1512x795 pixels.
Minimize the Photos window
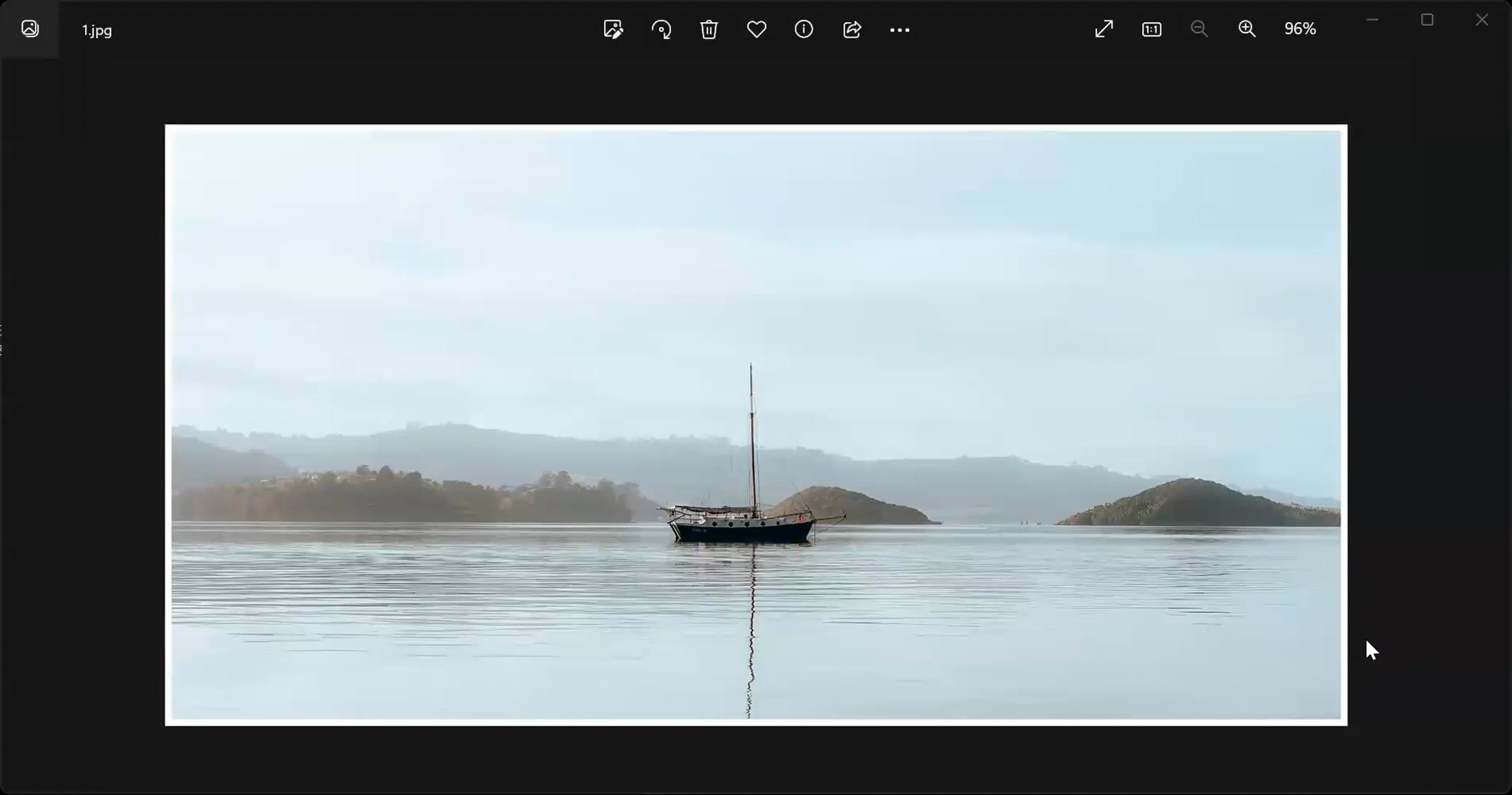tap(1372, 20)
